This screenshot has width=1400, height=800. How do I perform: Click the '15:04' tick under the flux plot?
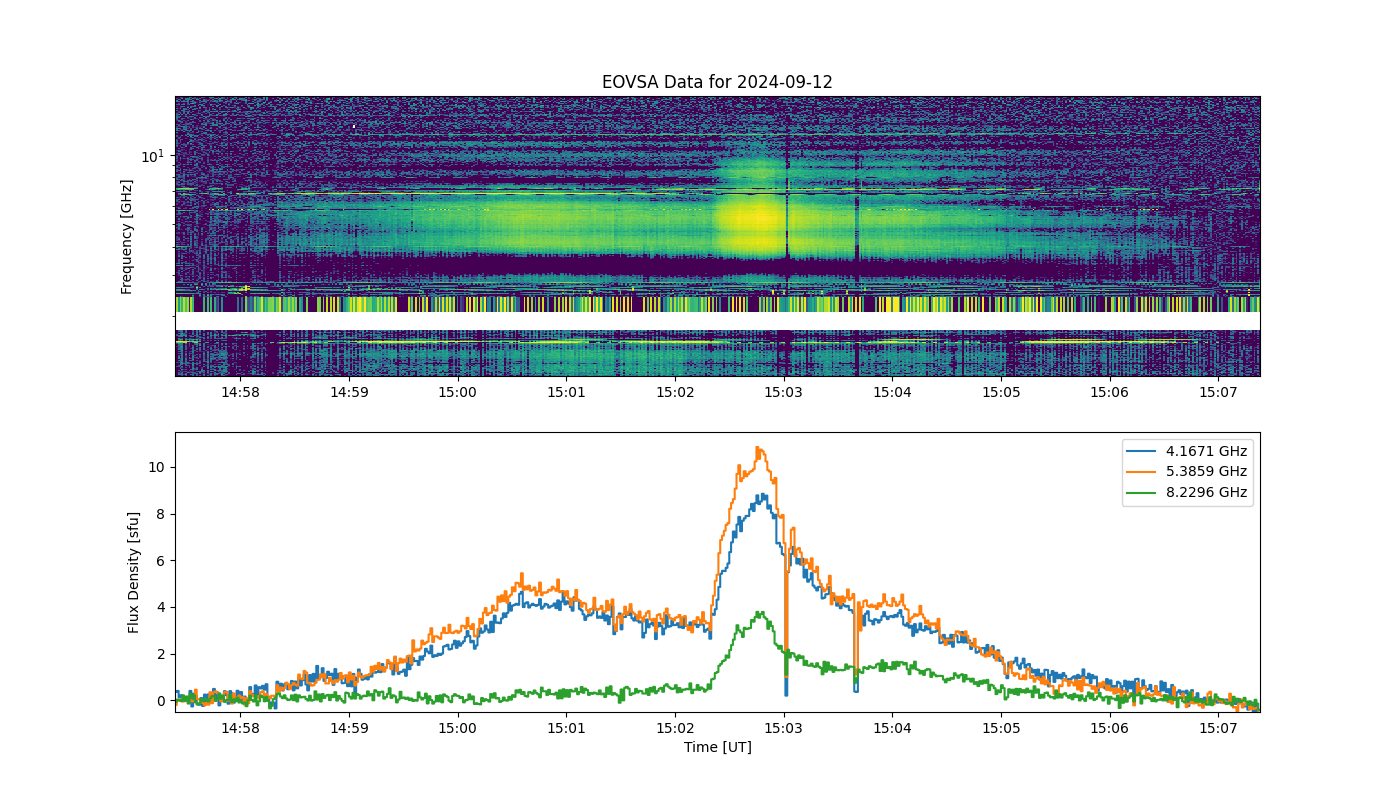892,728
